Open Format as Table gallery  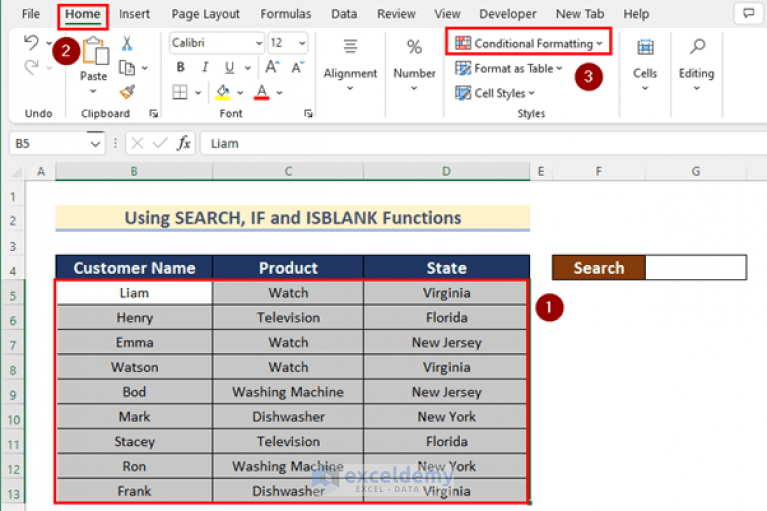click(x=509, y=68)
